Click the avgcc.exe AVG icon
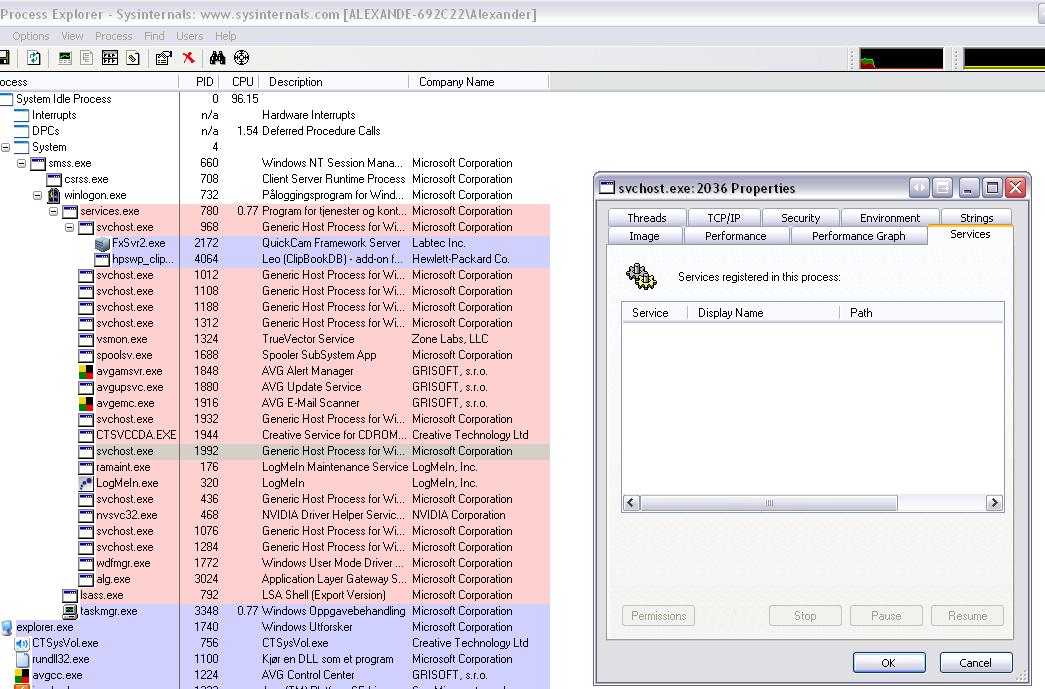Screen dimensions: 1045x689 click(x=22, y=675)
